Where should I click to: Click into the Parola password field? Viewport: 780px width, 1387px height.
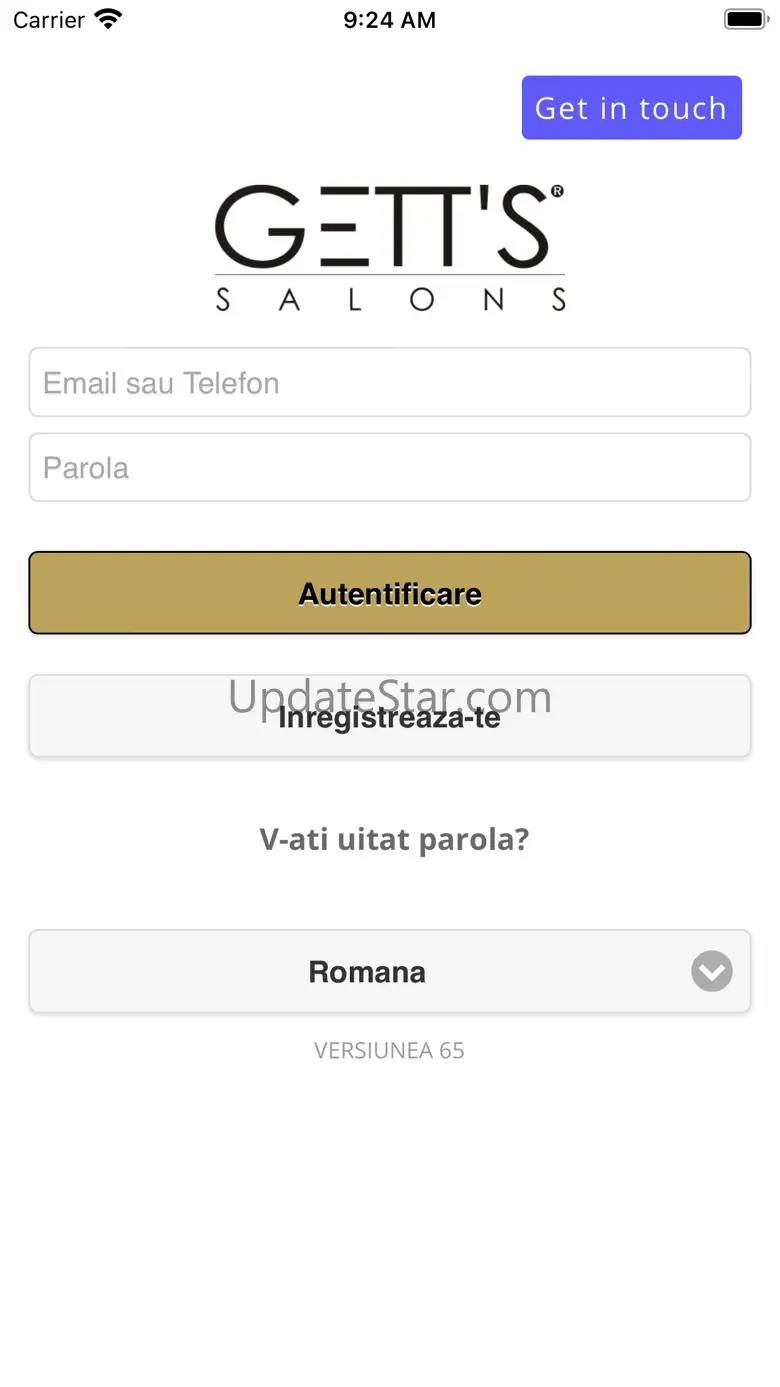click(x=390, y=468)
